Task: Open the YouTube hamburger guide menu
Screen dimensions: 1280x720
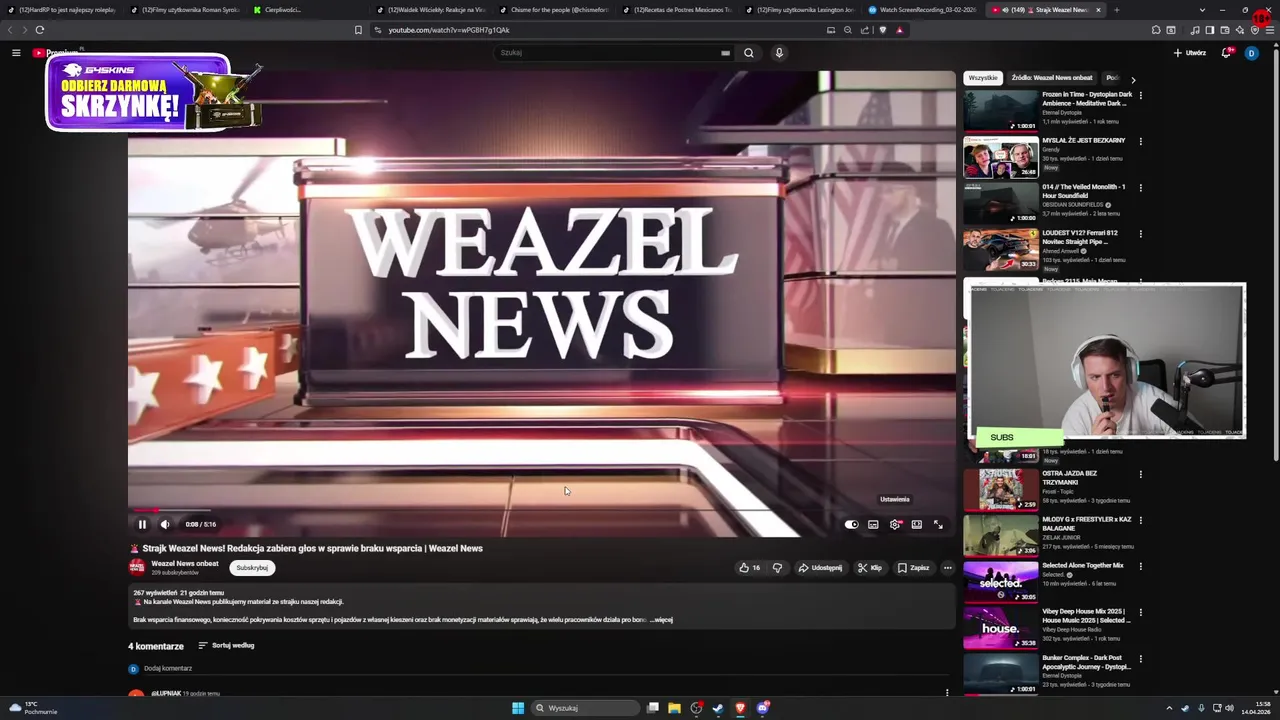Action: point(16,52)
